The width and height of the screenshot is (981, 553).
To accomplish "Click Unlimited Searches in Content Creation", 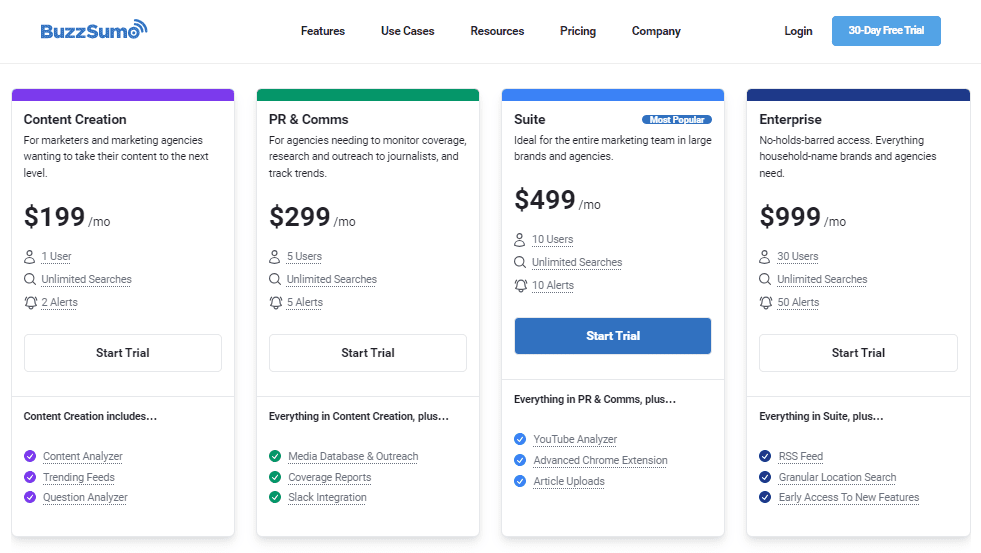I will coord(86,279).
